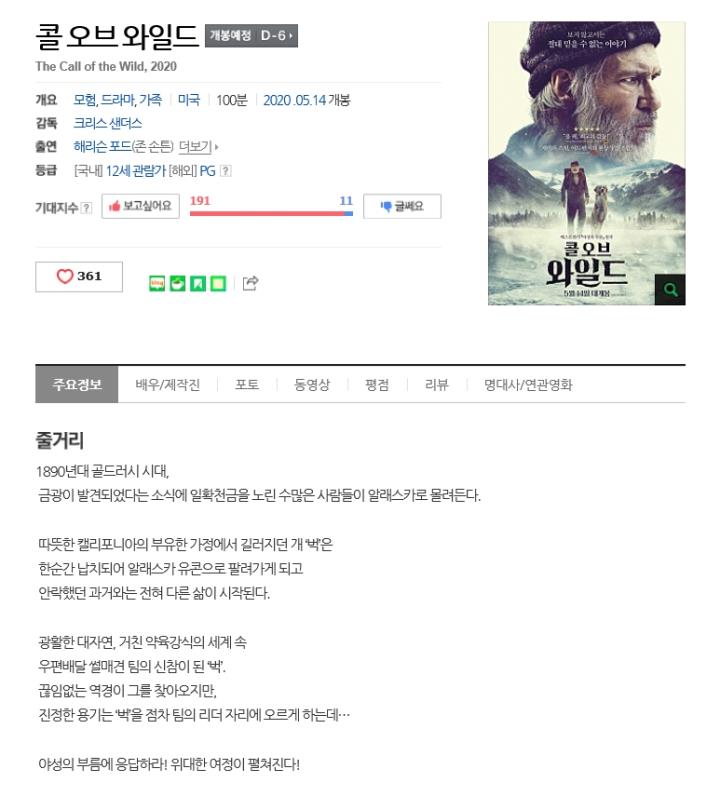Image resolution: width=720 pixels, height=796 pixels.
Task: Open the help icon next to 기대지수
Action: click(87, 208)
